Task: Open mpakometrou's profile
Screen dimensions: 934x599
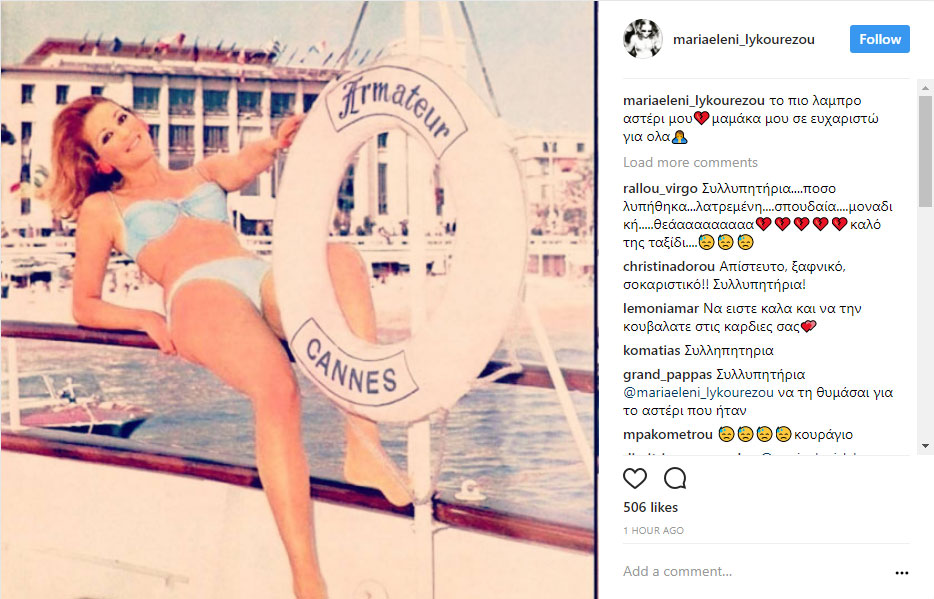Action: coord(668,435)
